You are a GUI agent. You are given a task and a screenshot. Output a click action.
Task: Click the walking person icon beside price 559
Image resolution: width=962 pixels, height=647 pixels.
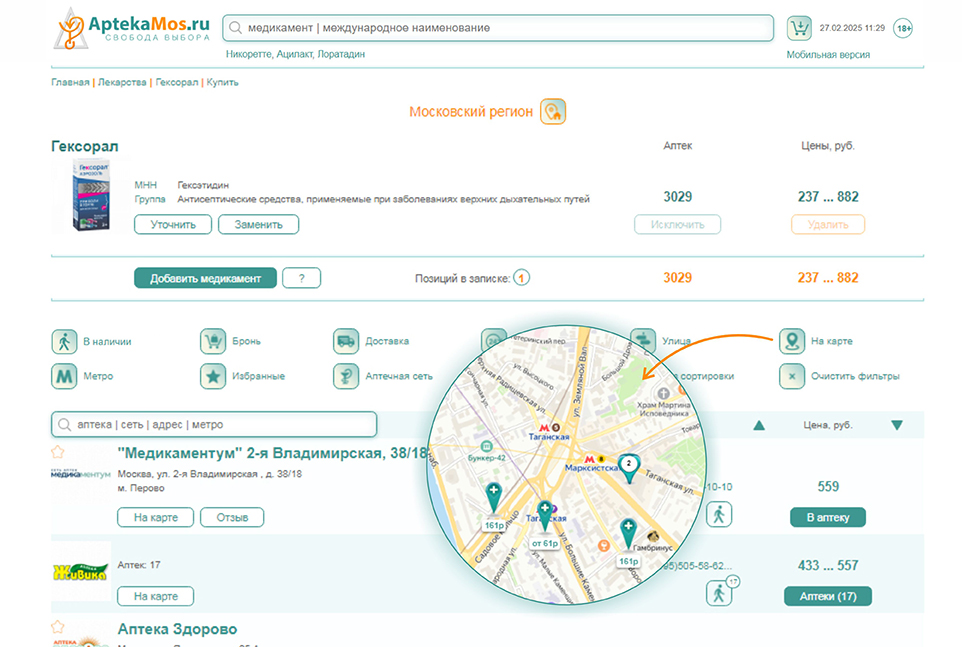pos(719,514)
